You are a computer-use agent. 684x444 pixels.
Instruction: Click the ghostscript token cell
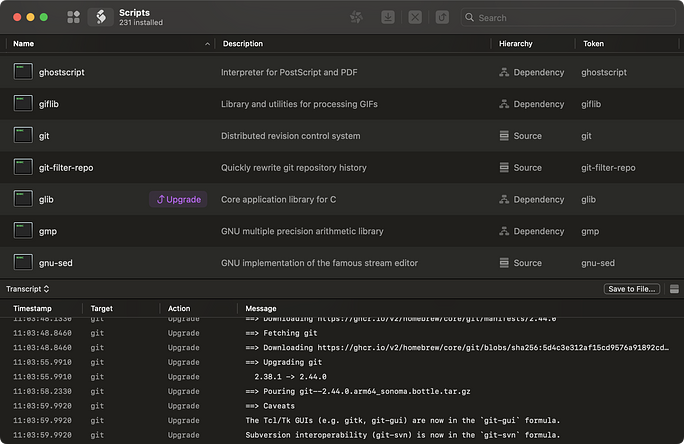(604, 72)
